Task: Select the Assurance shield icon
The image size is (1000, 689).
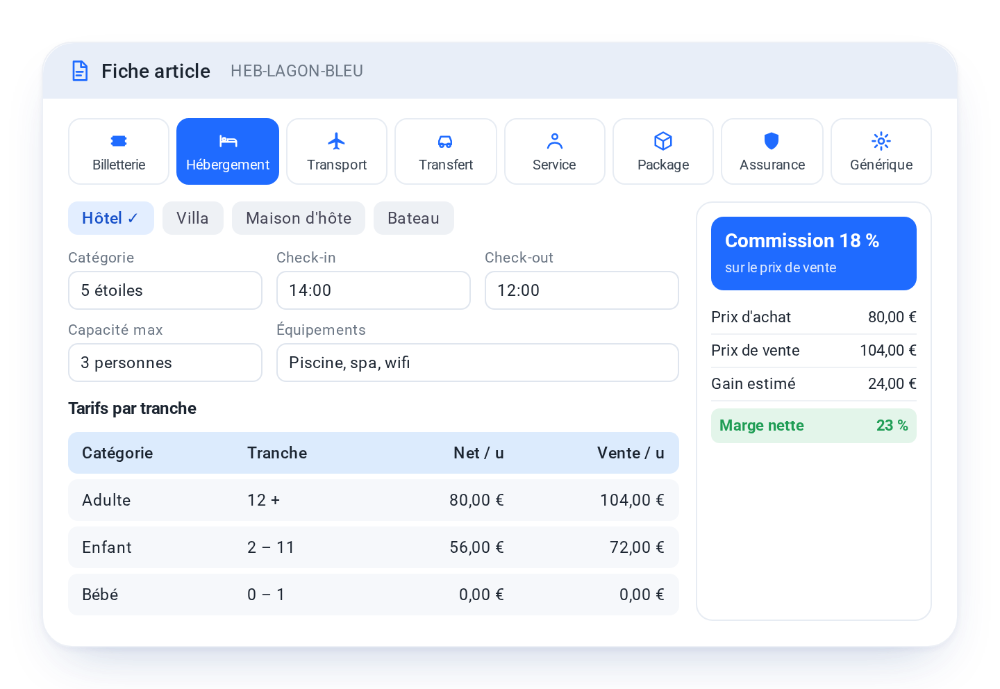Action: tap(772, 141)
